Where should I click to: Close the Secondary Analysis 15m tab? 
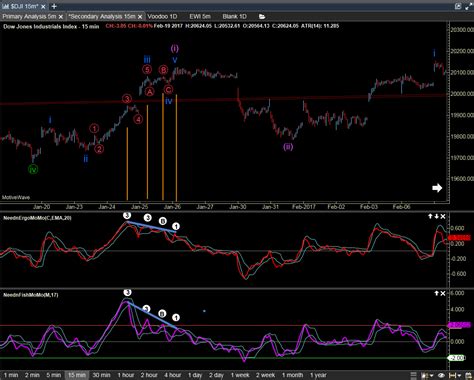tap(140, 17)
